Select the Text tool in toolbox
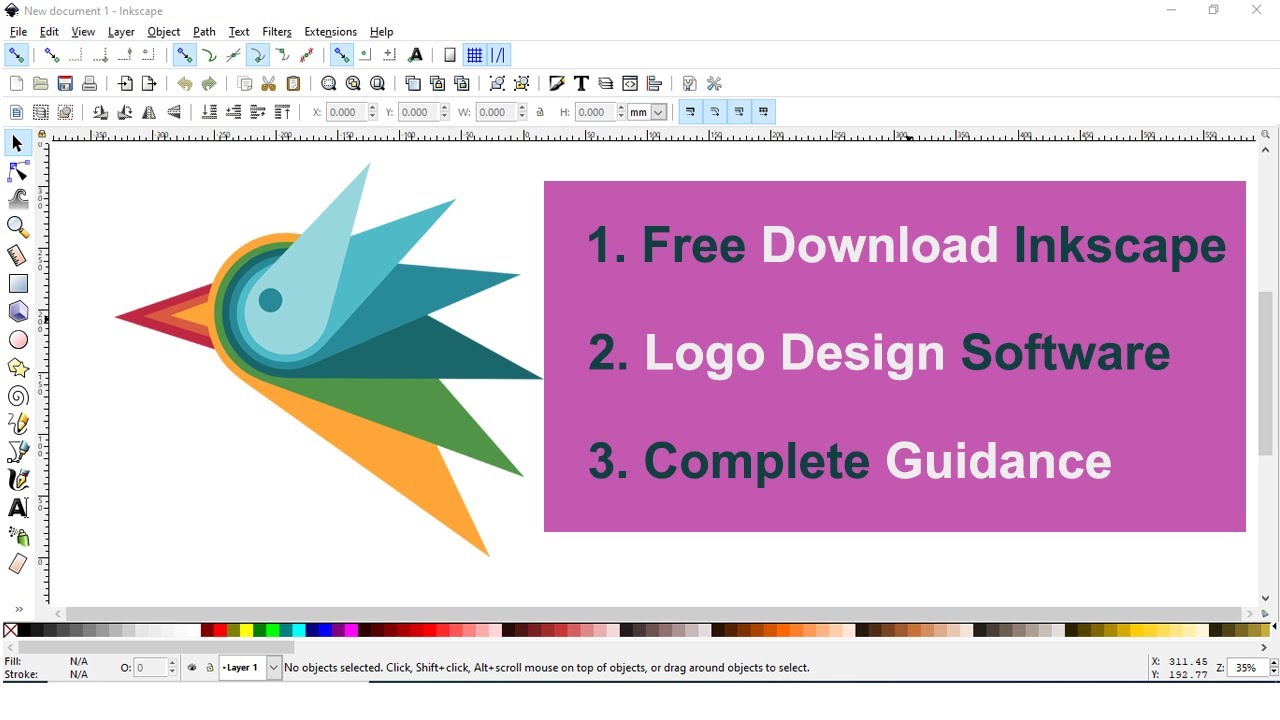1280x720 pixels. point(18,508)
